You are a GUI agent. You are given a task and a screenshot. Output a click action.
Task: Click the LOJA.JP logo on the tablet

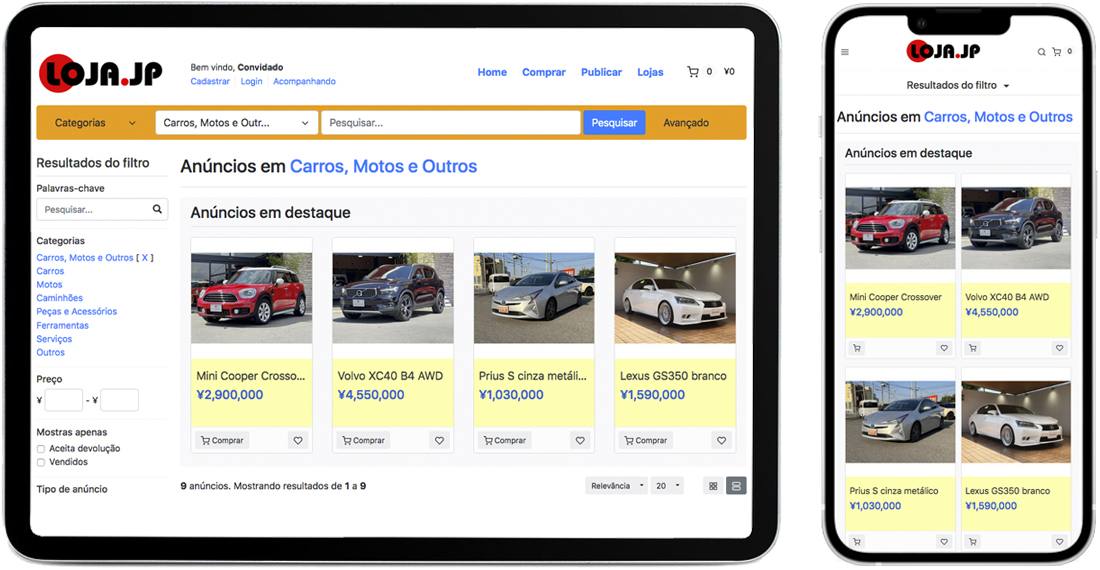(x=100, y=73)
